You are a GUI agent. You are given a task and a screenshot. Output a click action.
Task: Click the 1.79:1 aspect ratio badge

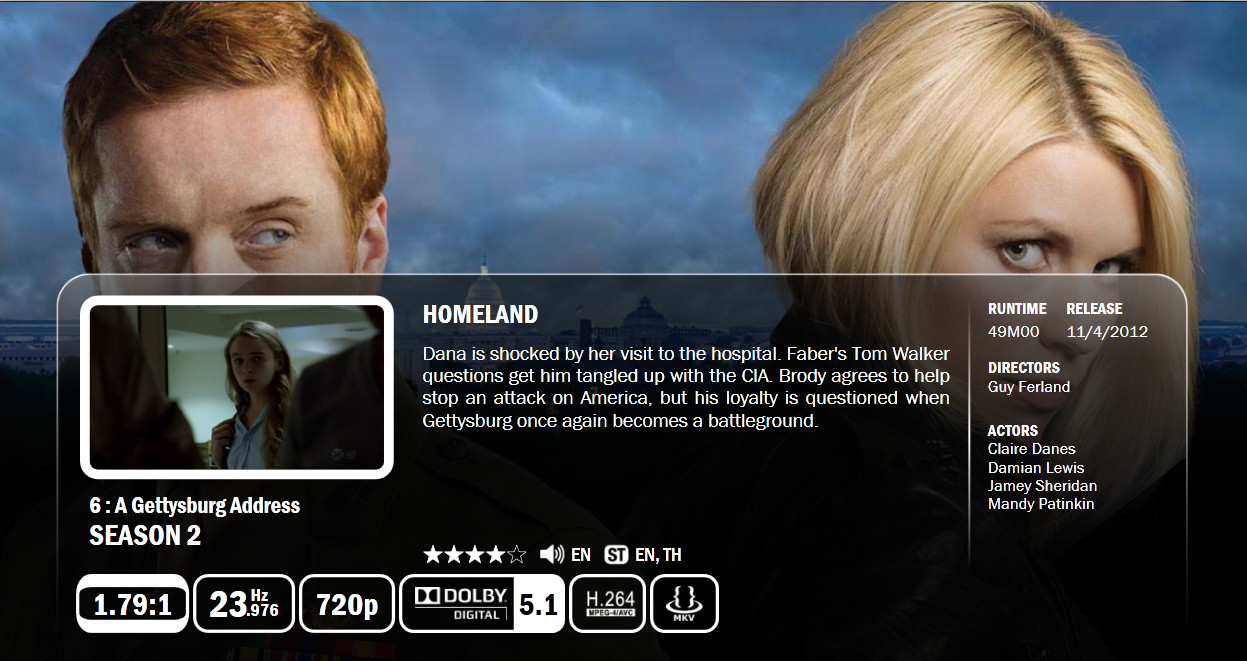coord(132,604)
